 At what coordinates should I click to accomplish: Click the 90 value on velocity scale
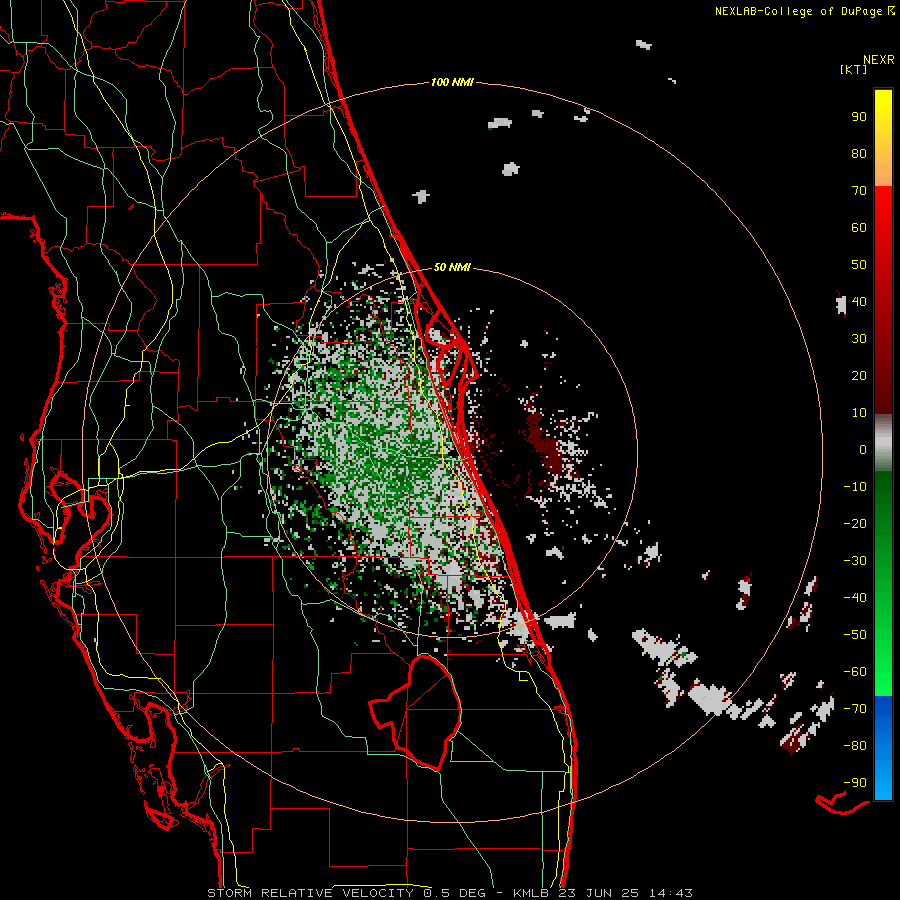(x=859, y=117)
